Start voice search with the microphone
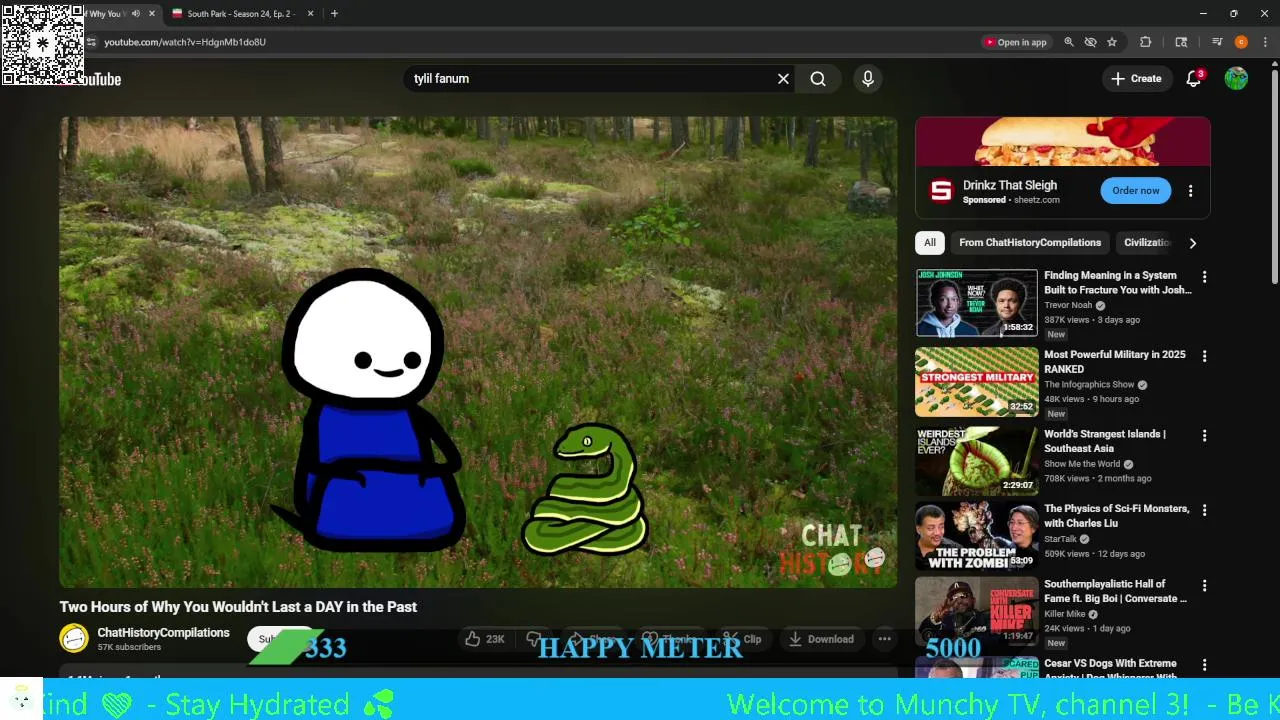1280x720 pixels. [868, 79]
